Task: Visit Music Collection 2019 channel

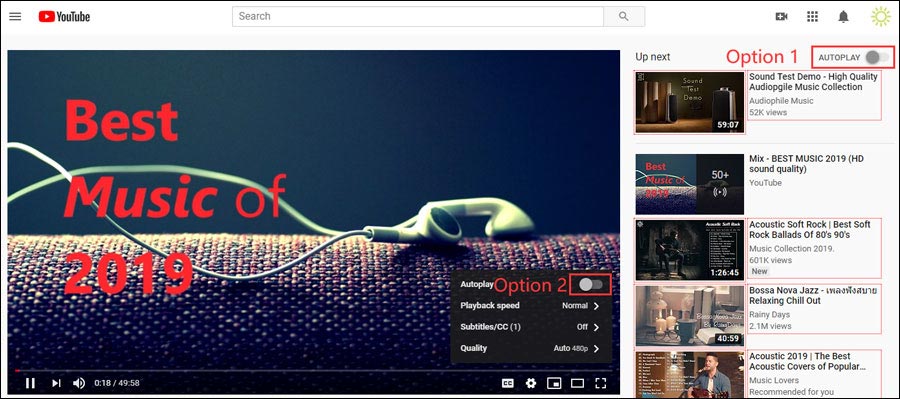Action: (x=792, y=249)
